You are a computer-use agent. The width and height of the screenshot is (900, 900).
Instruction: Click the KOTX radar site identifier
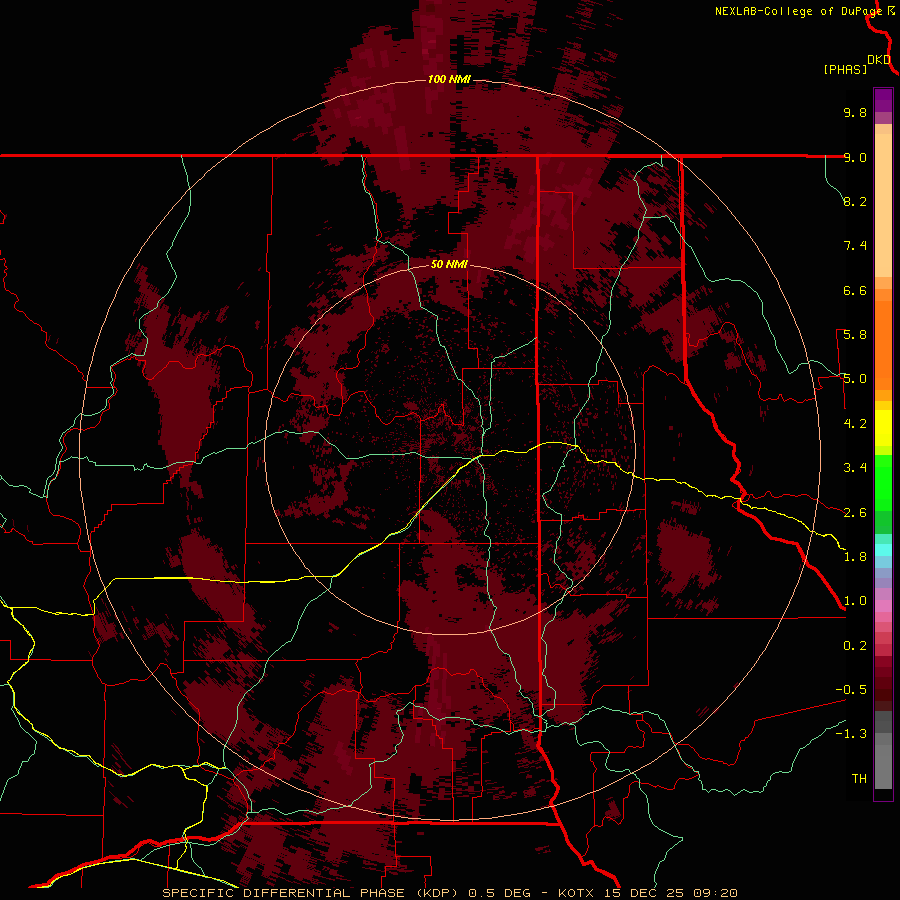coord(577,893)
